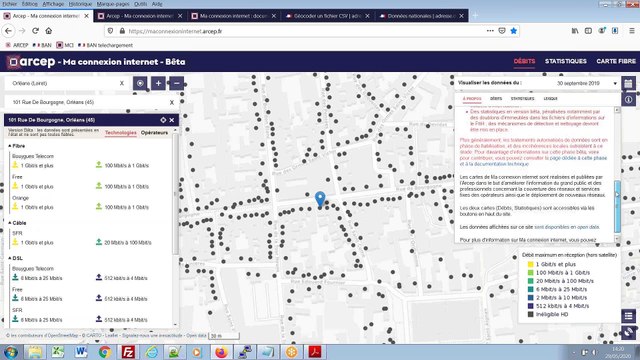Screen dimensions: 640x360
Task: Open the Firefox hamburger menu
Action: [631, 31]
